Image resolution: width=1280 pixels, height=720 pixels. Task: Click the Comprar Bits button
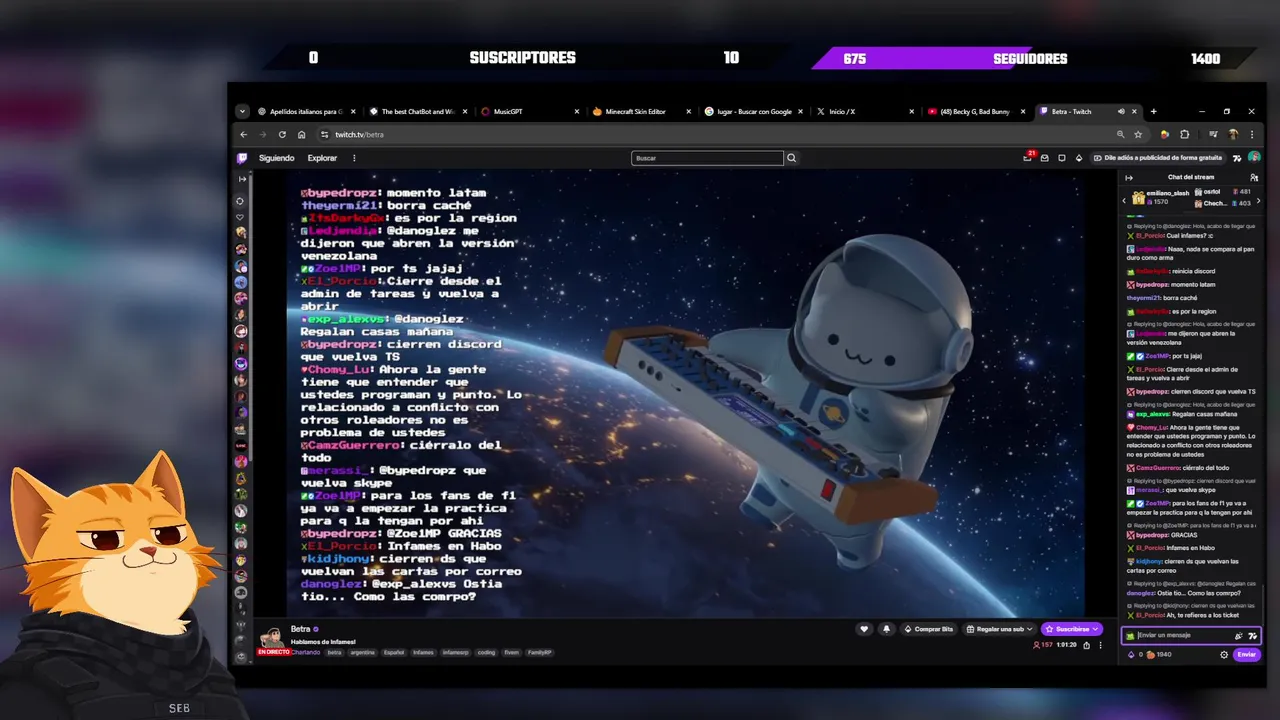pos(929,629)
